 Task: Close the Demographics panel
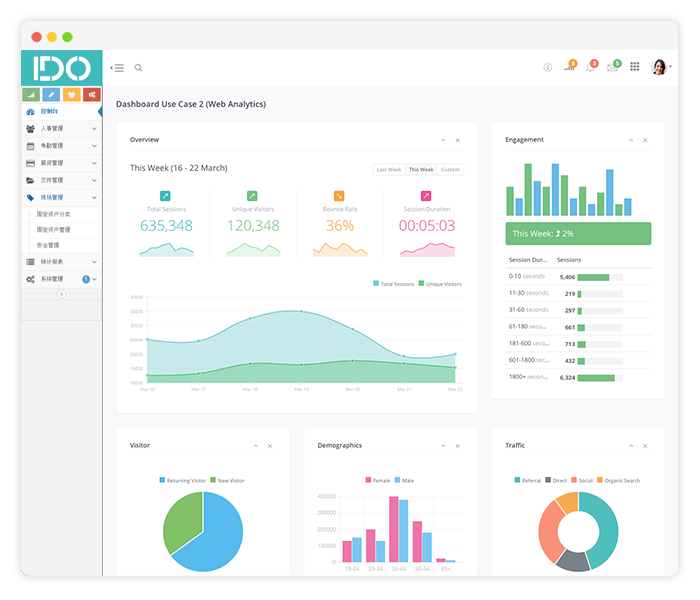(458, 446)
